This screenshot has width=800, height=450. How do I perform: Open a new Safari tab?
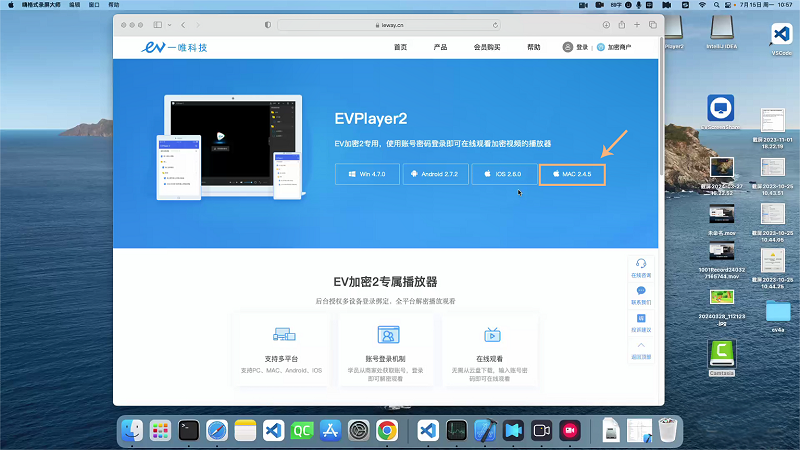(x=637, y=24)
